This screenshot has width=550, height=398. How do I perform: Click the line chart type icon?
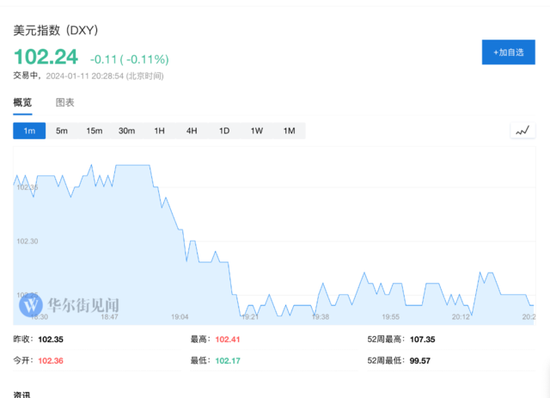click(x=523, y=131)
